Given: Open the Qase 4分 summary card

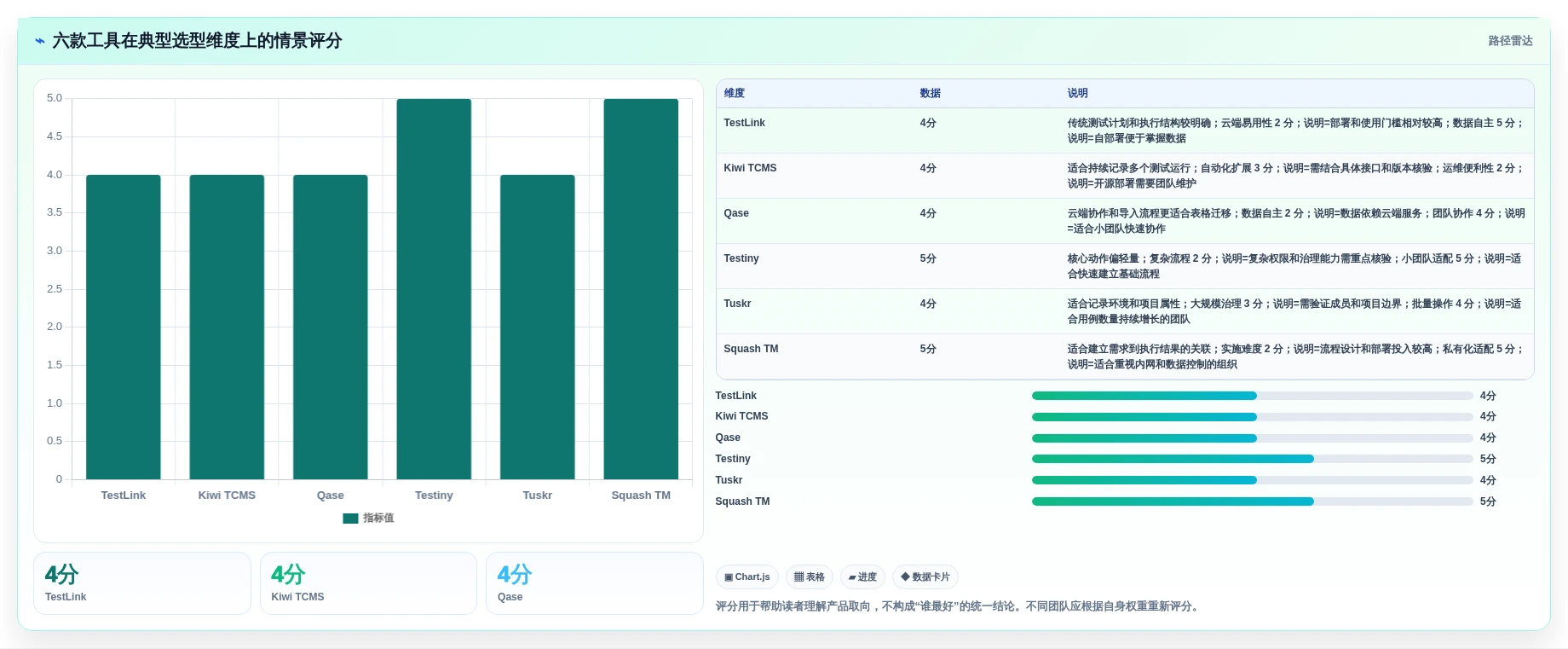Looking at the screenshot, I should (595, 583).
